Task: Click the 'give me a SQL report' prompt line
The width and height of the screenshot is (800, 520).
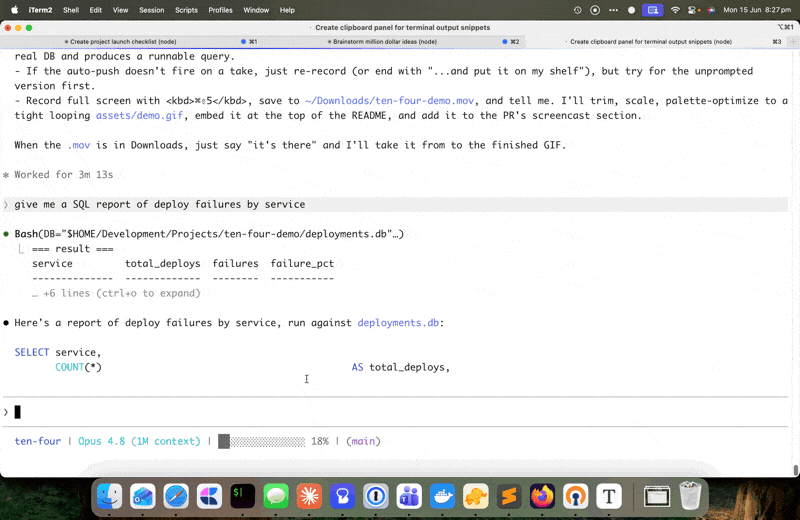Action: coord(395,204)
